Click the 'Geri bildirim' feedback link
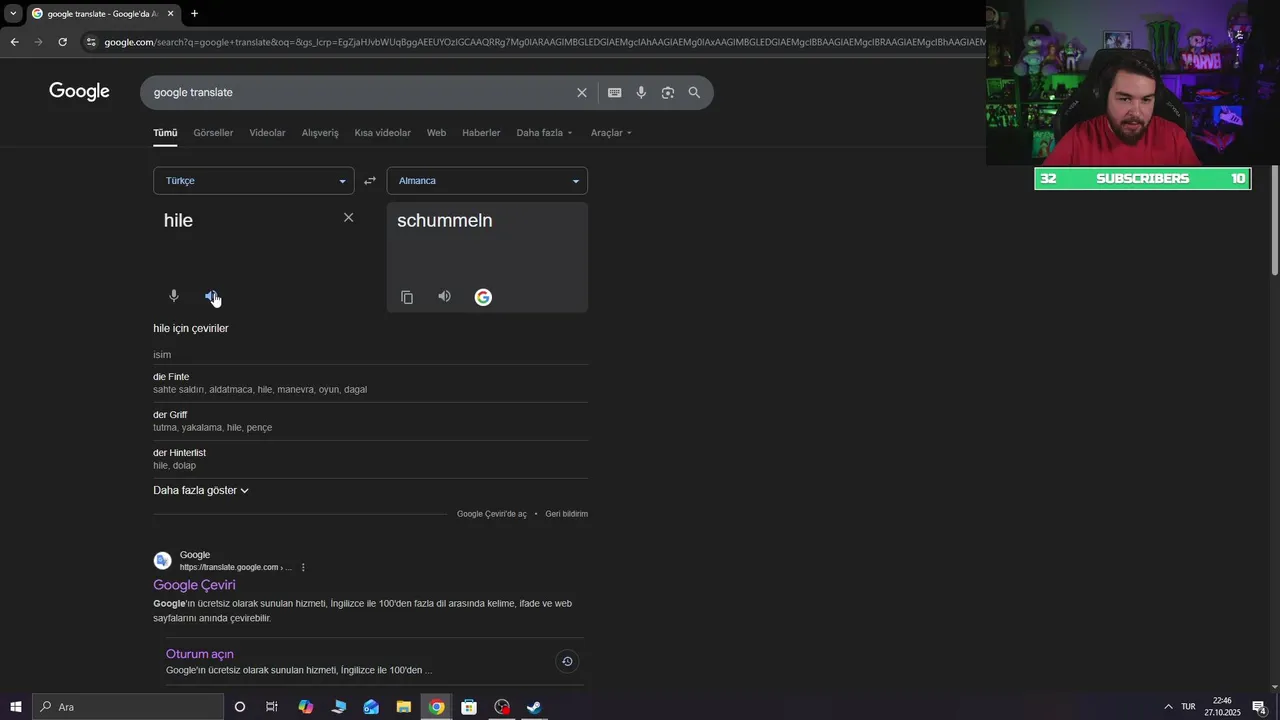This screenshot has width=1280, height=720. point(566,514)
